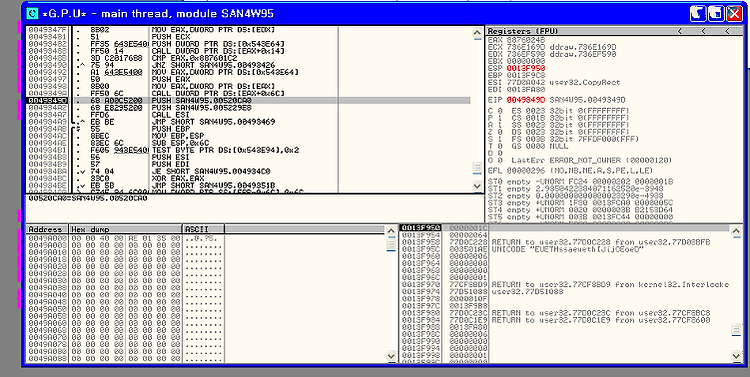Select the EIP register value 0049349D
The image size is (750, 377).
click(526, 100)
